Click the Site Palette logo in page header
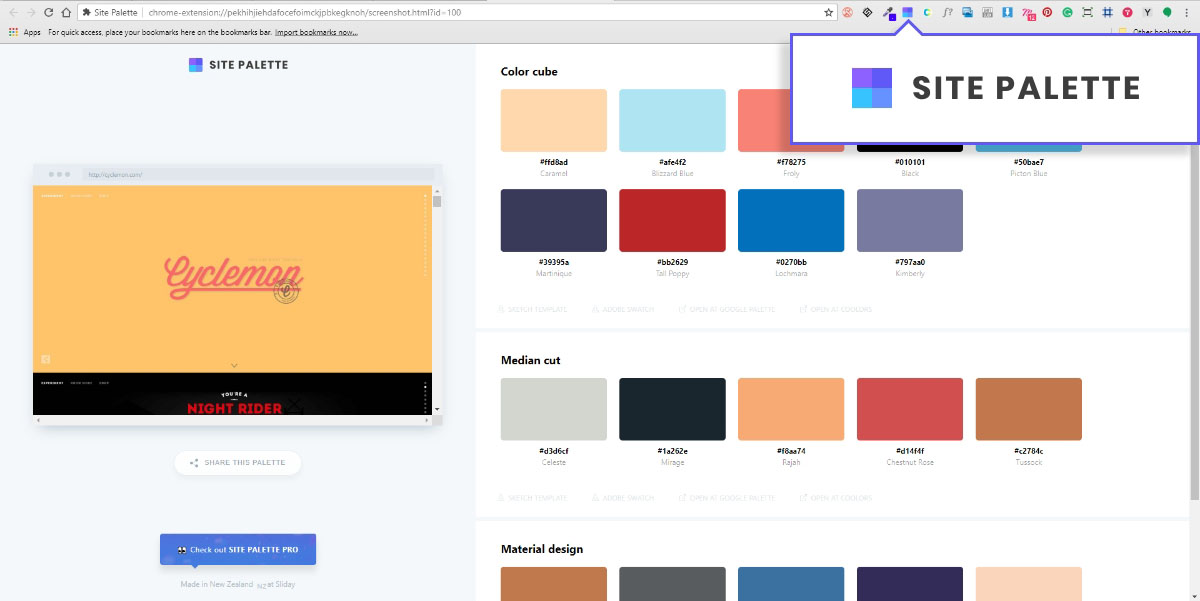 238,65
